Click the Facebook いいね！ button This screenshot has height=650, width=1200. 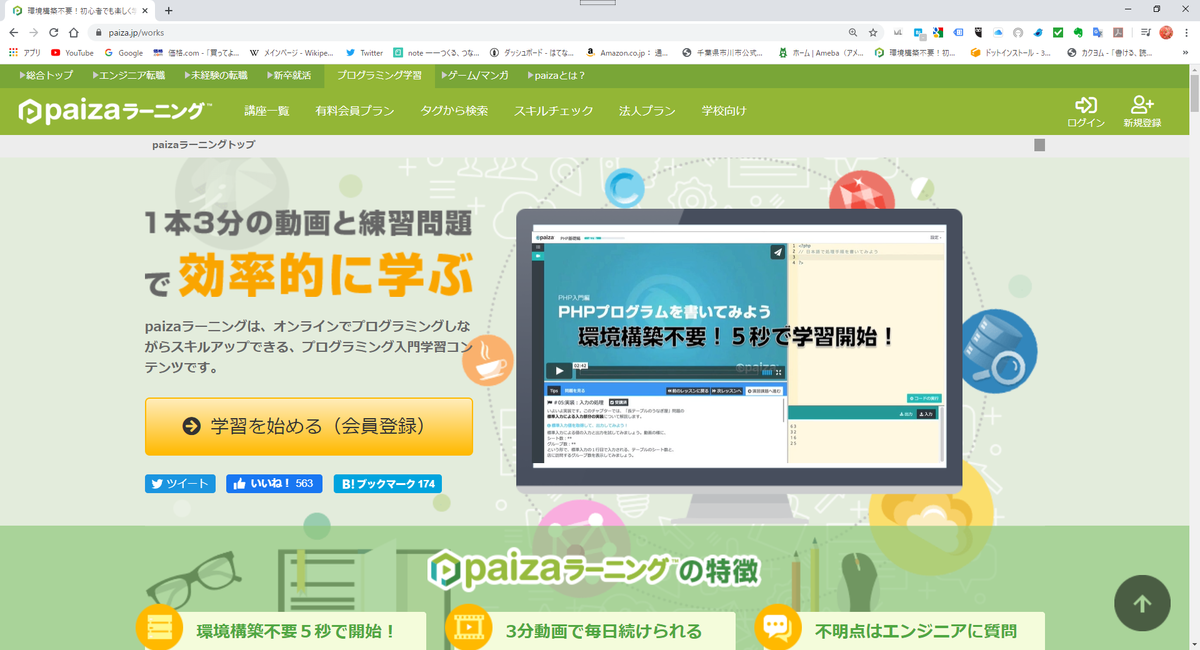(274, 484)
